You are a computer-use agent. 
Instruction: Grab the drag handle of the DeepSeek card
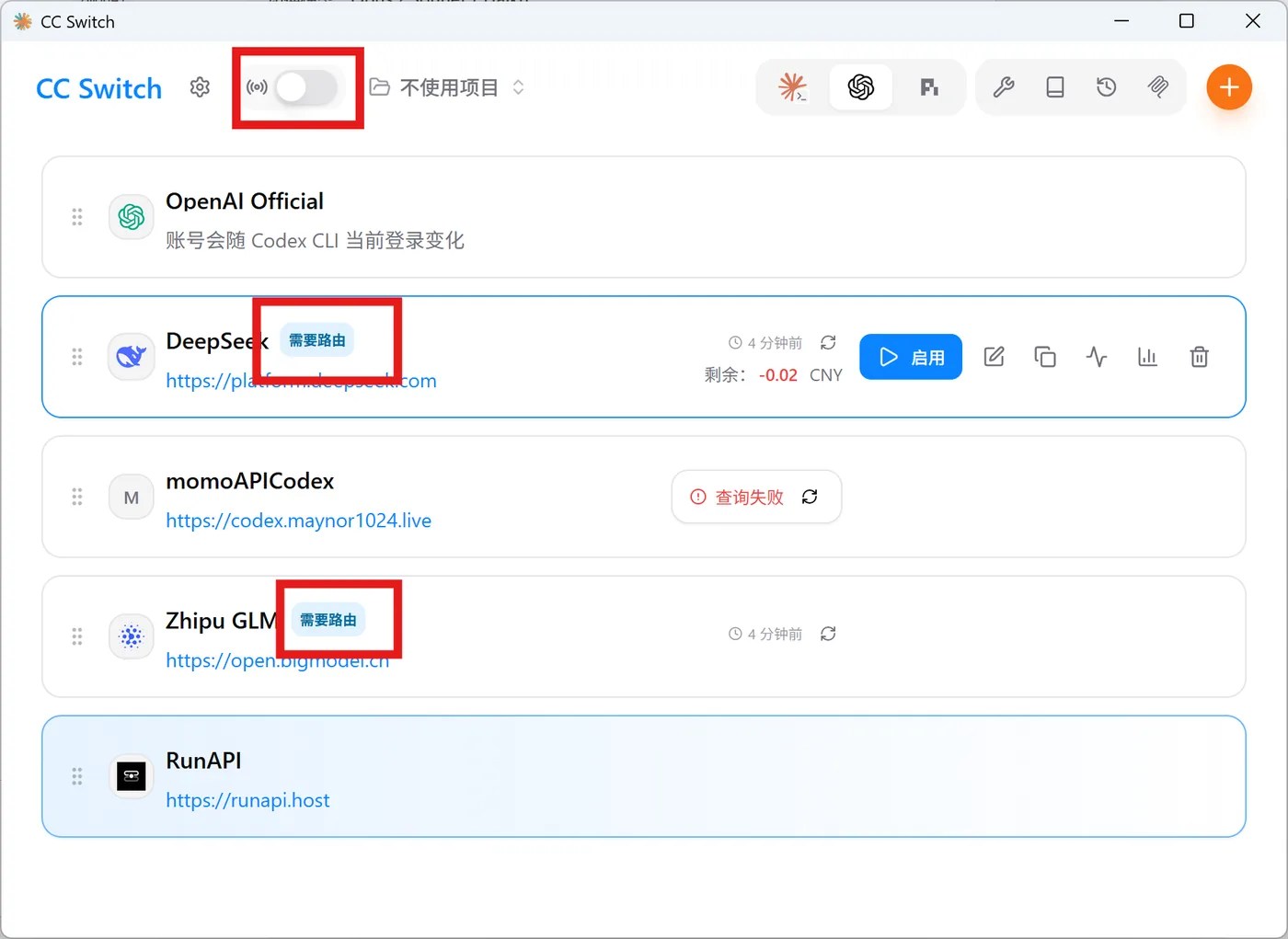(77, 357)
